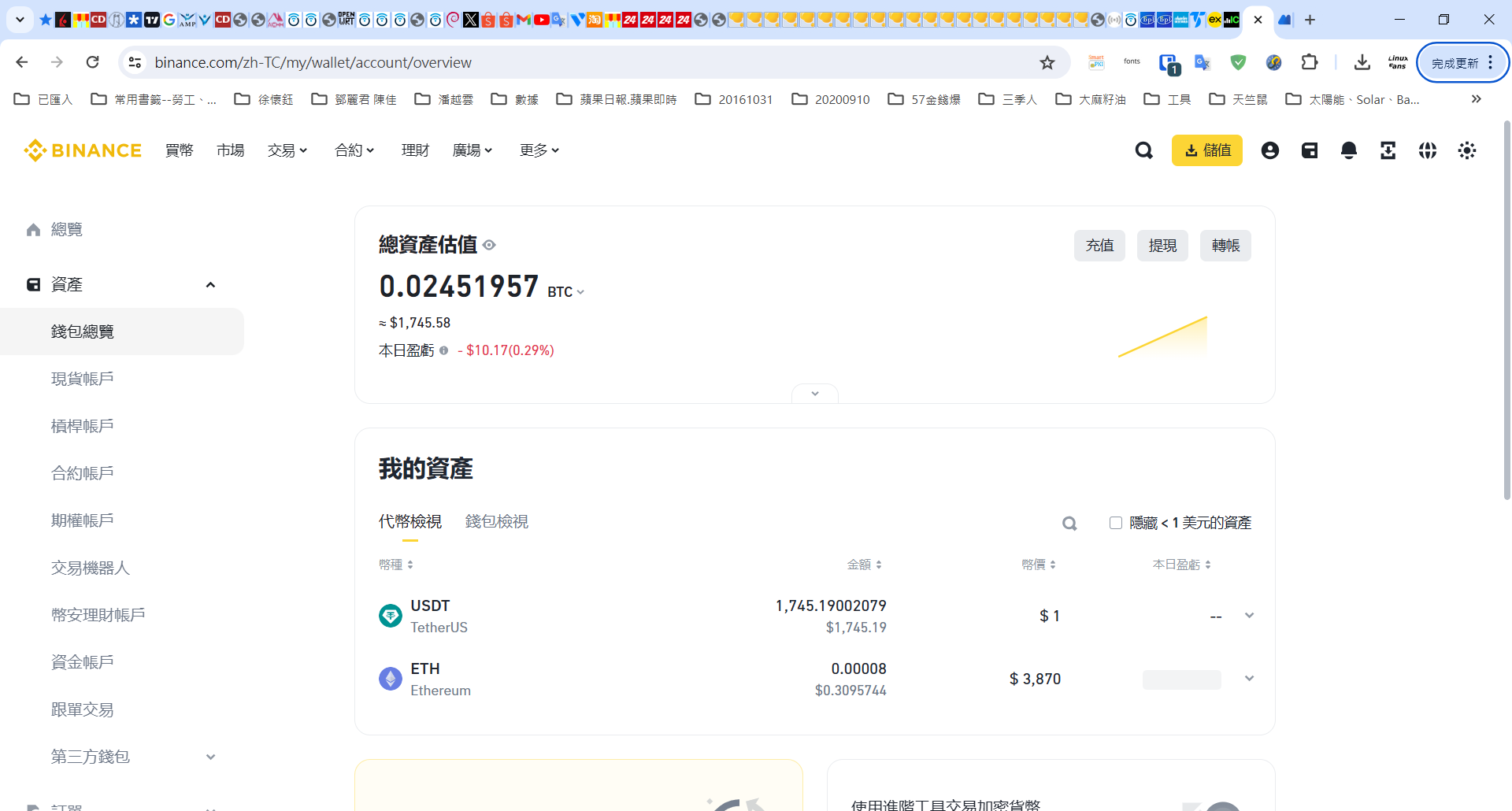Open Chrome downloads icon

[1362, 62]
